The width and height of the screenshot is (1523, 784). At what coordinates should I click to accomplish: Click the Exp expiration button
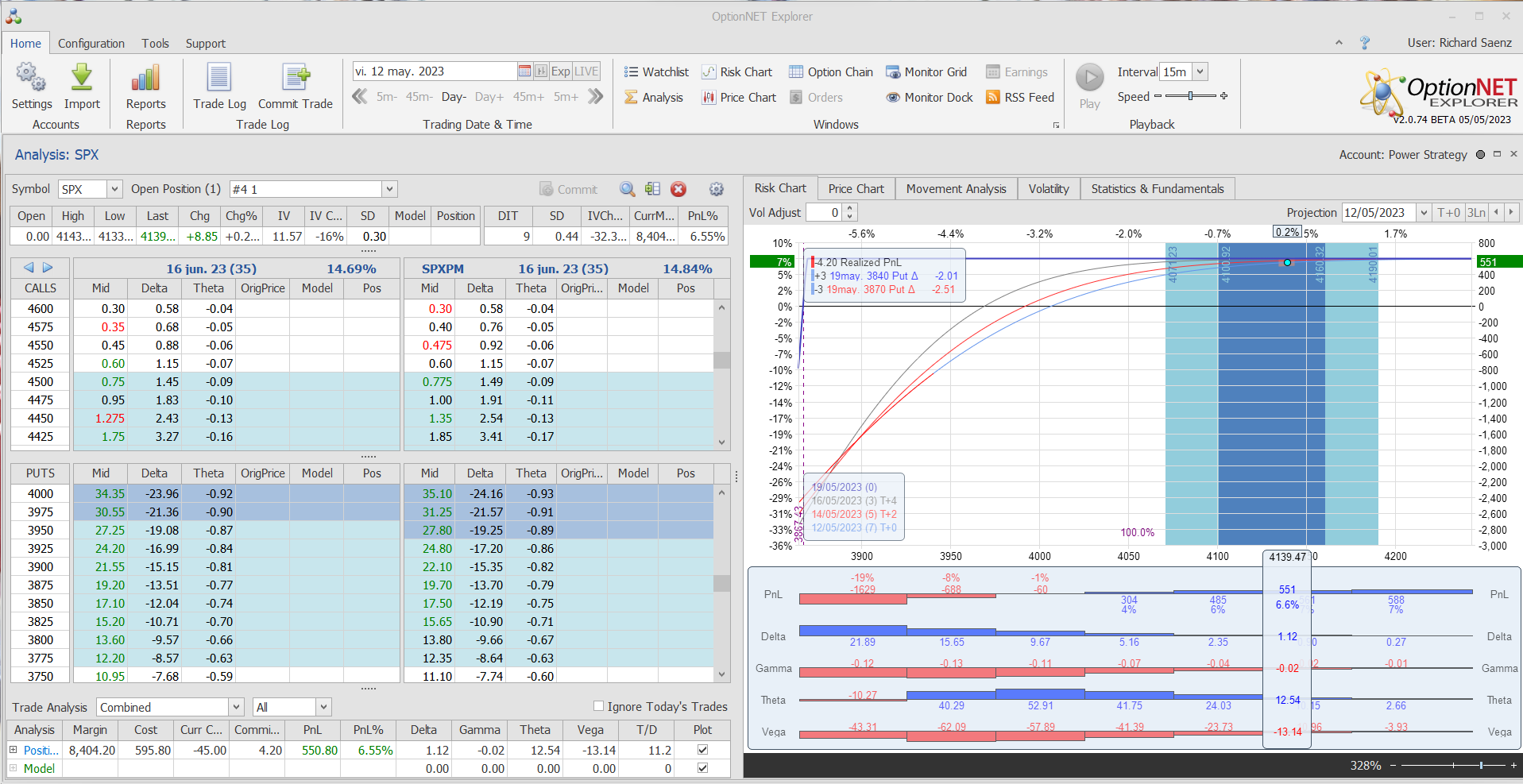click(561, 71)
